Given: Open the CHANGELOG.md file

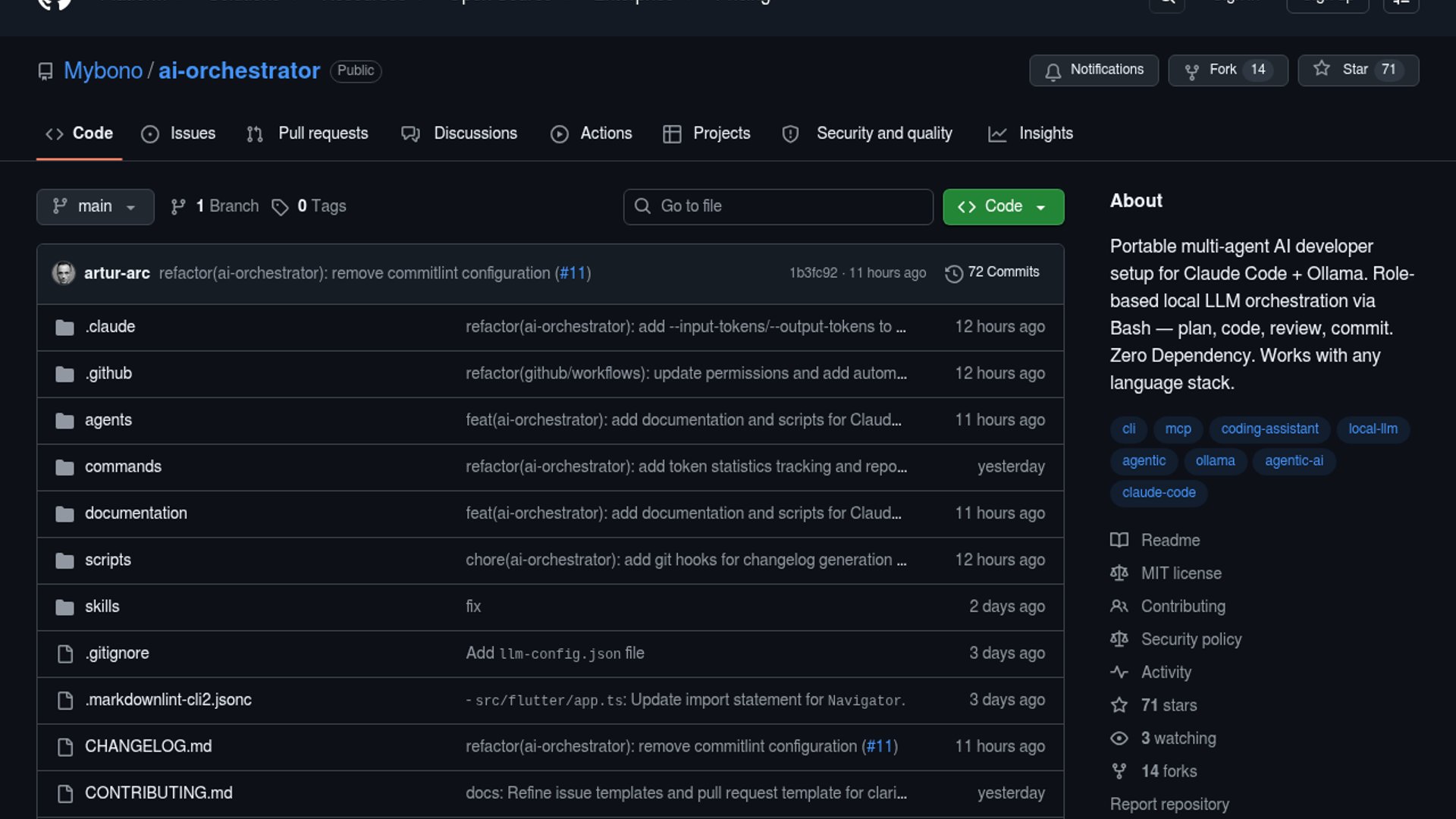Looking at the screenshot, I should (x=148, y=746).
